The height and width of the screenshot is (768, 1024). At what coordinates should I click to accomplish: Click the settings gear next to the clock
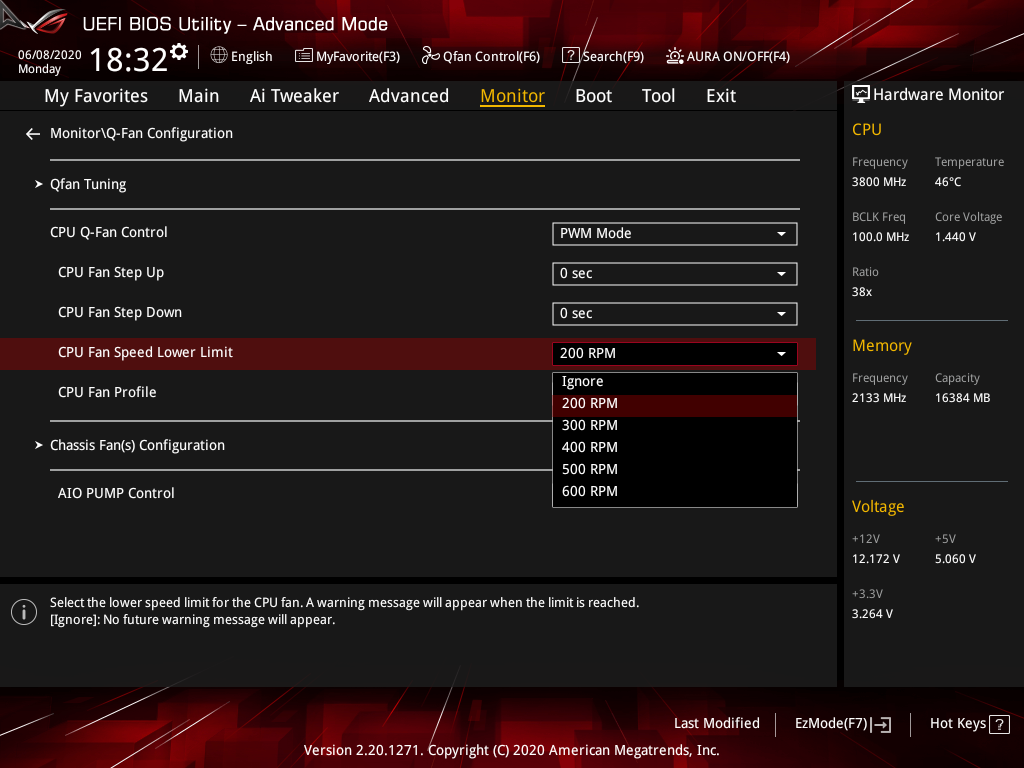179,52
